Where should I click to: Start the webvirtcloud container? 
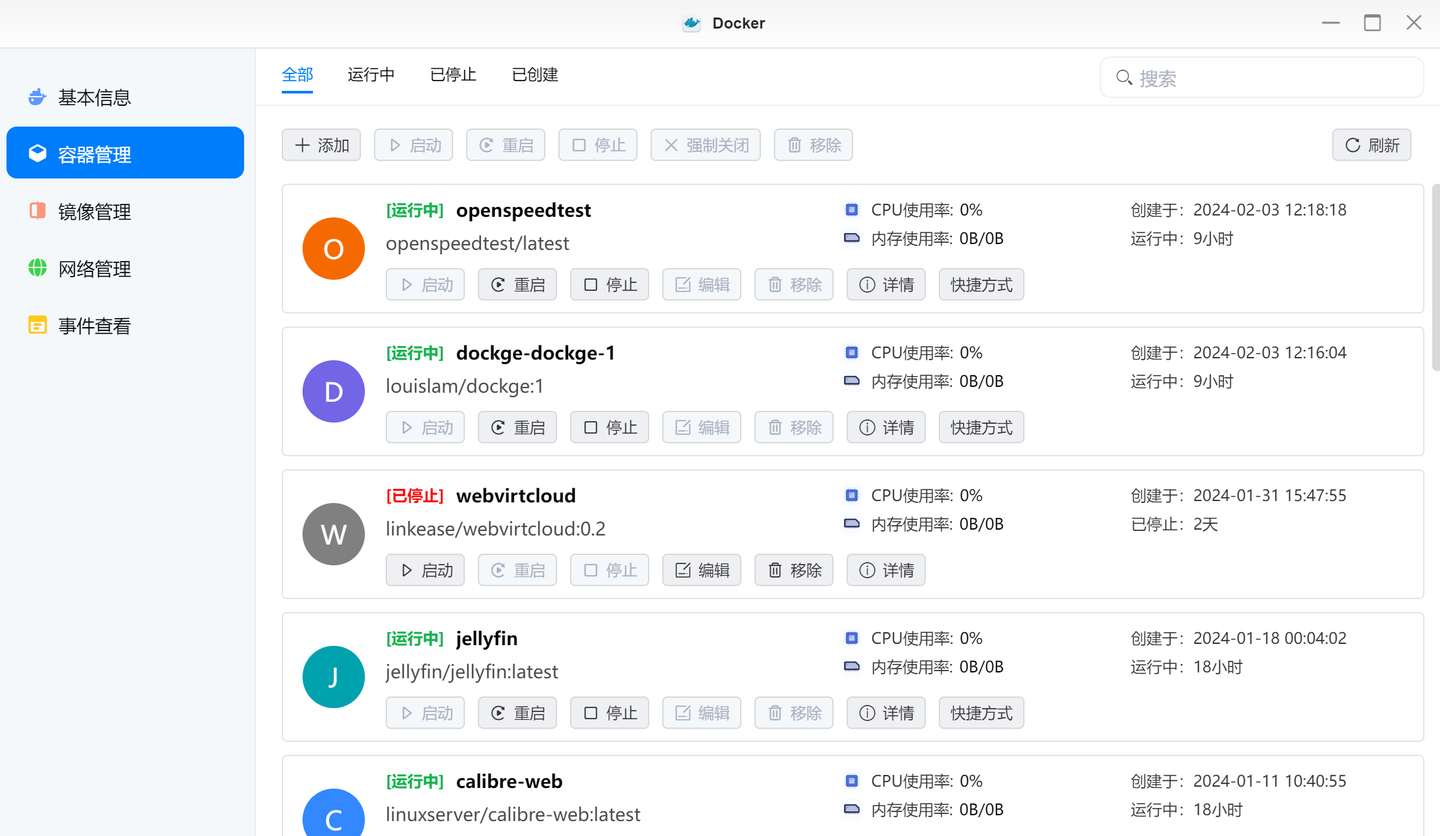pos(425,570)
